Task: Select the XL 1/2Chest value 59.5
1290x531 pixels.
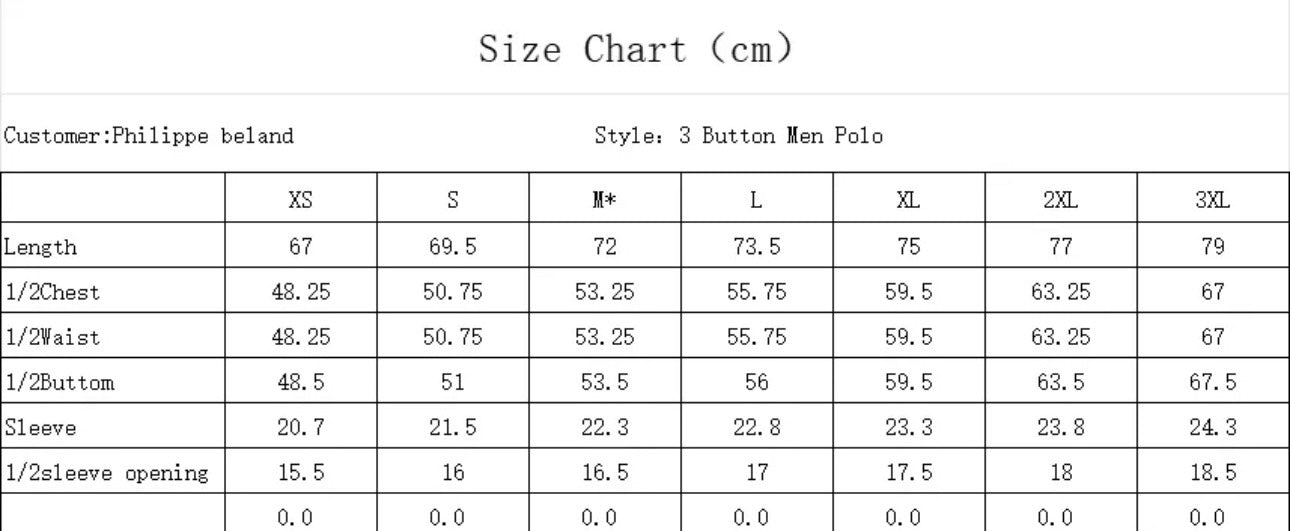Action: tap(908, 292)
